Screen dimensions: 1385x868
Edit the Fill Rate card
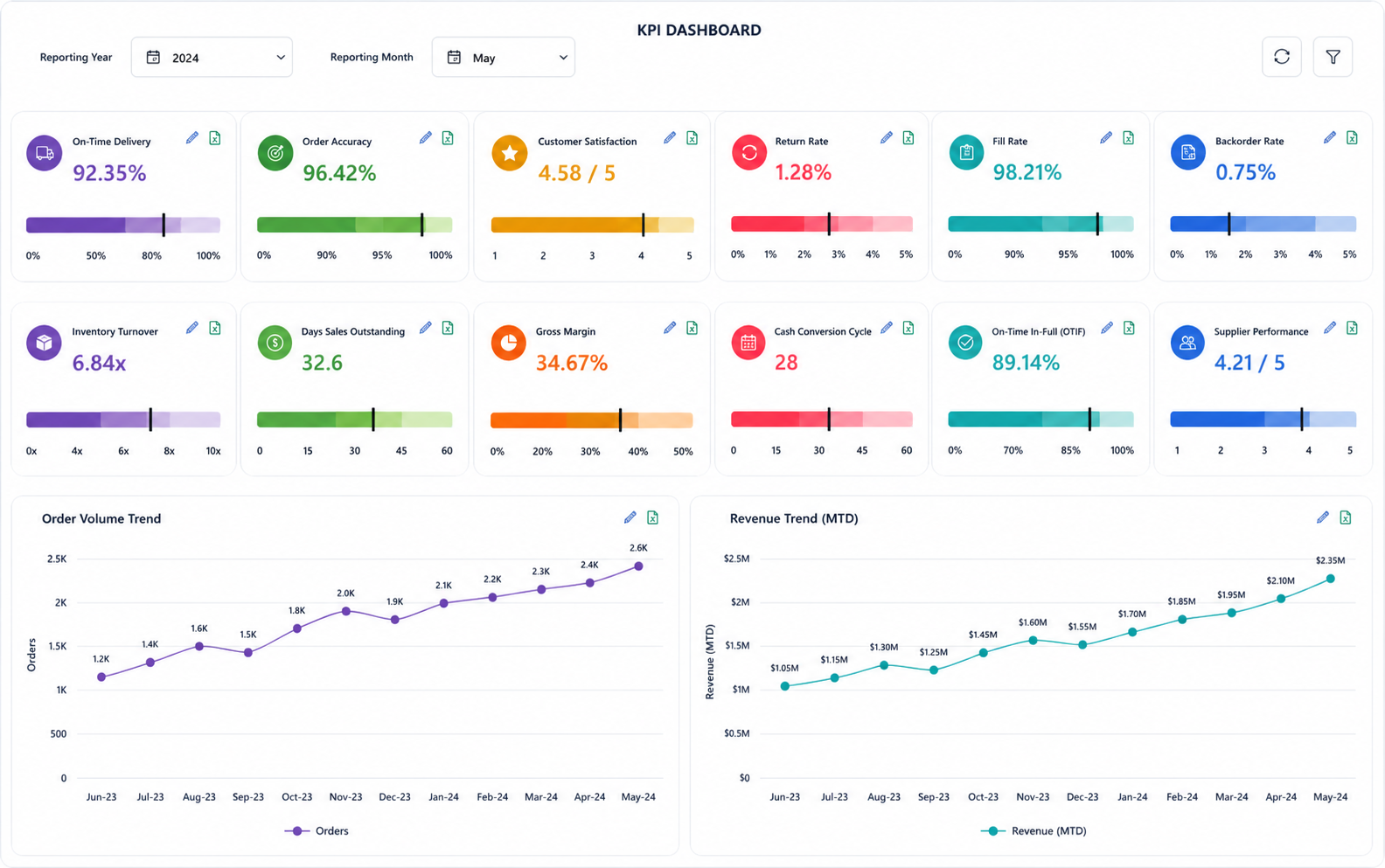pyautogui.click(x=1106, y=138)
